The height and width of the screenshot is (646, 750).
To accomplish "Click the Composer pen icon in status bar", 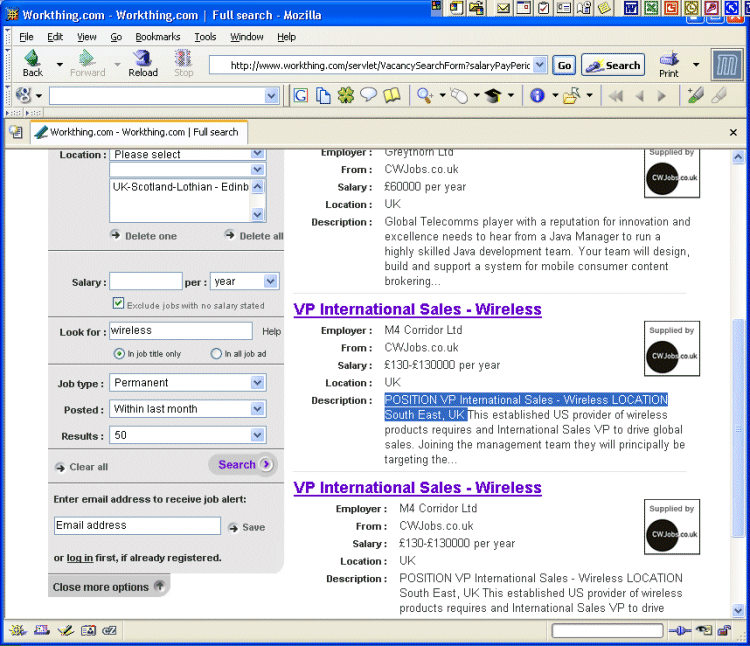I will (x=65, y=631).
